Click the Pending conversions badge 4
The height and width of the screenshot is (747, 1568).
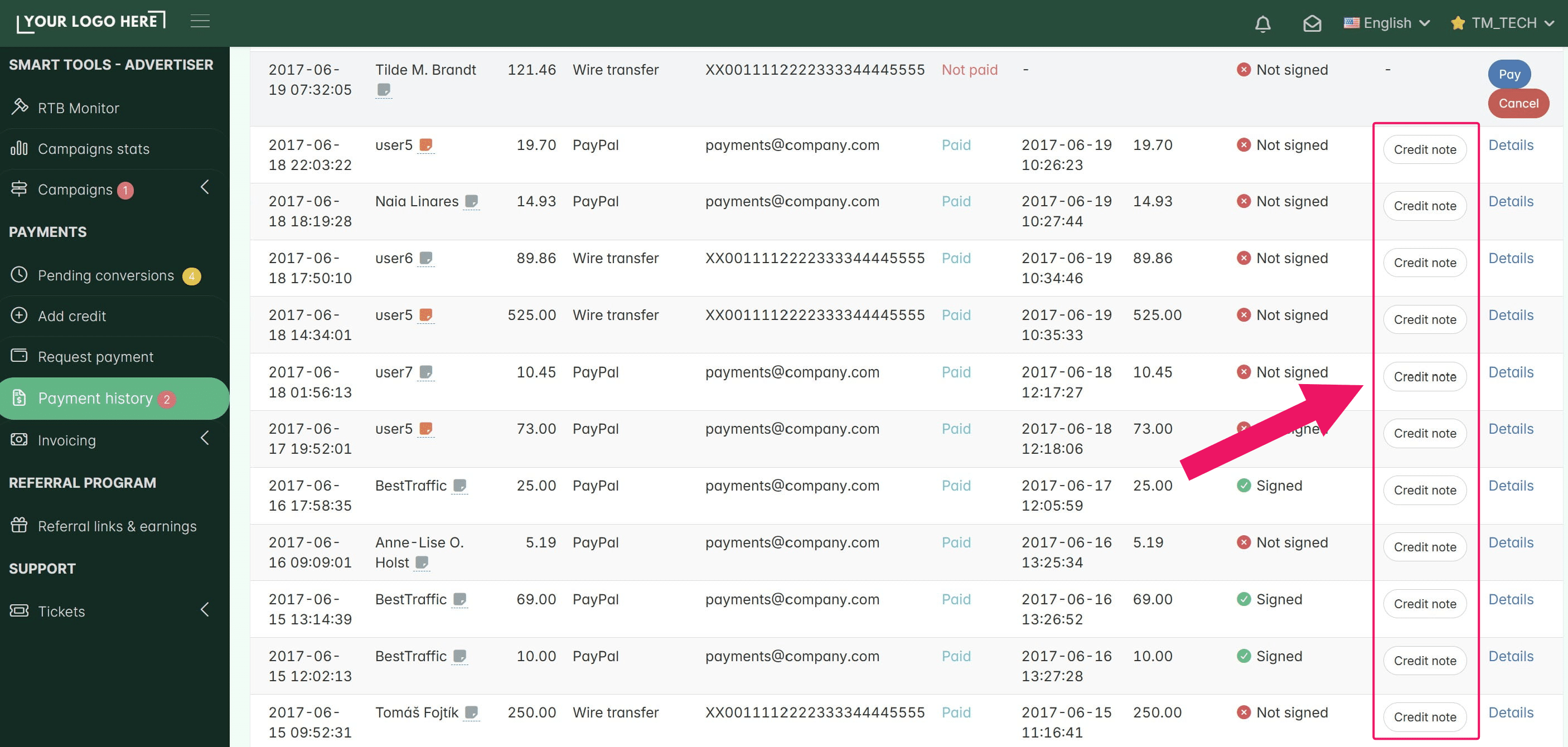click(192, 276)
